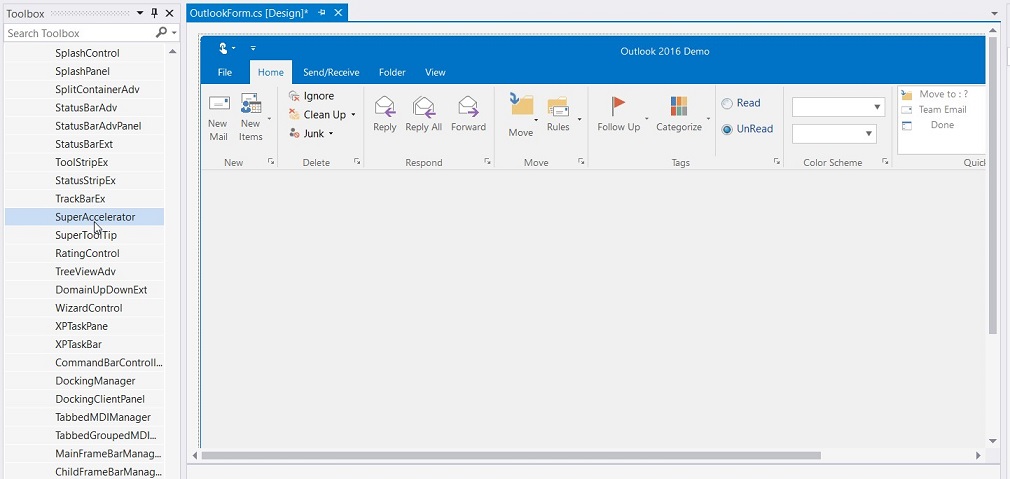Click the quick access touch-mode icon
Viewport: 1010px width, 479px height.
point(224,48)
